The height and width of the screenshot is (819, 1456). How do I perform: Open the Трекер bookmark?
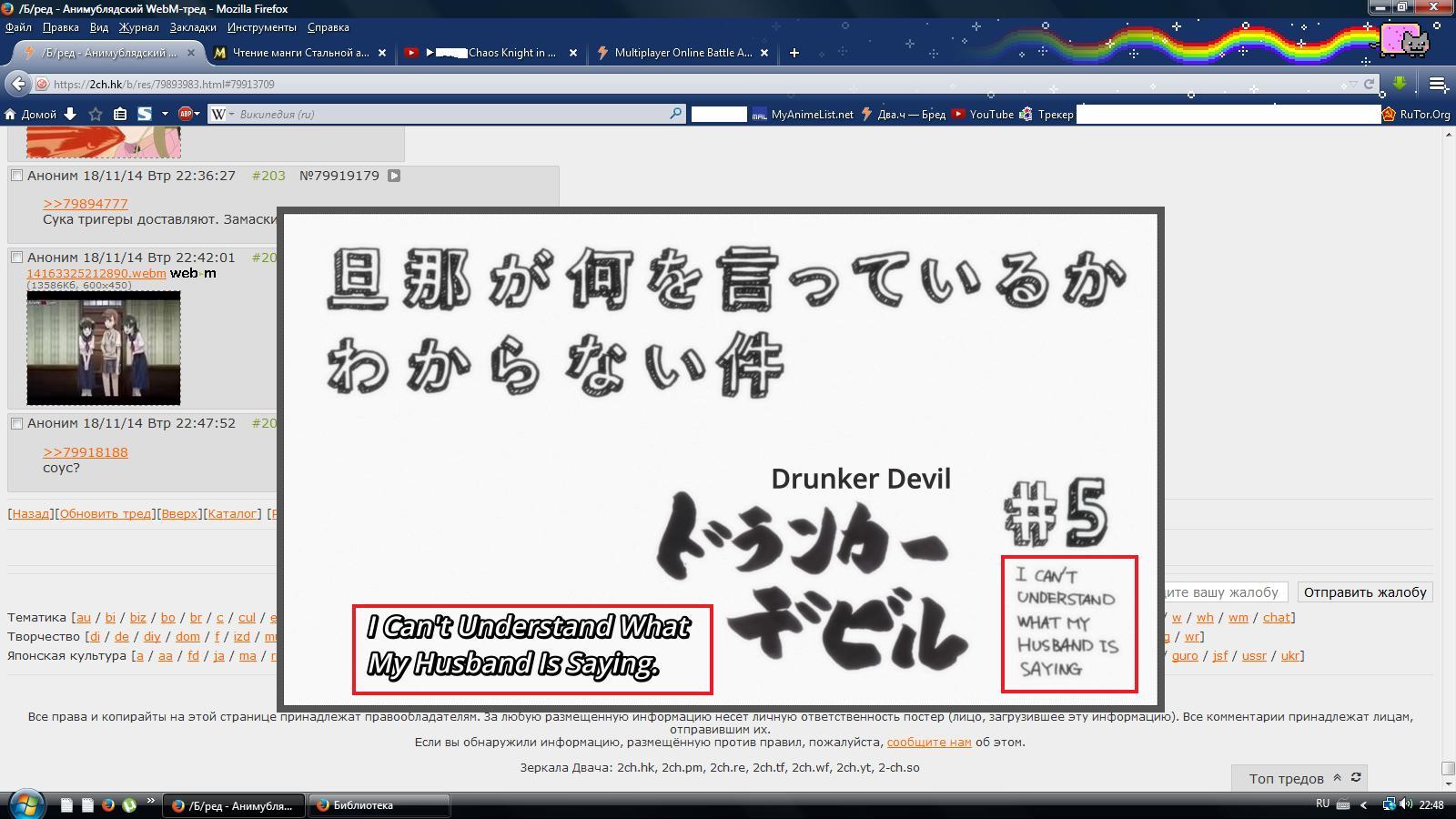(1046, 114)
